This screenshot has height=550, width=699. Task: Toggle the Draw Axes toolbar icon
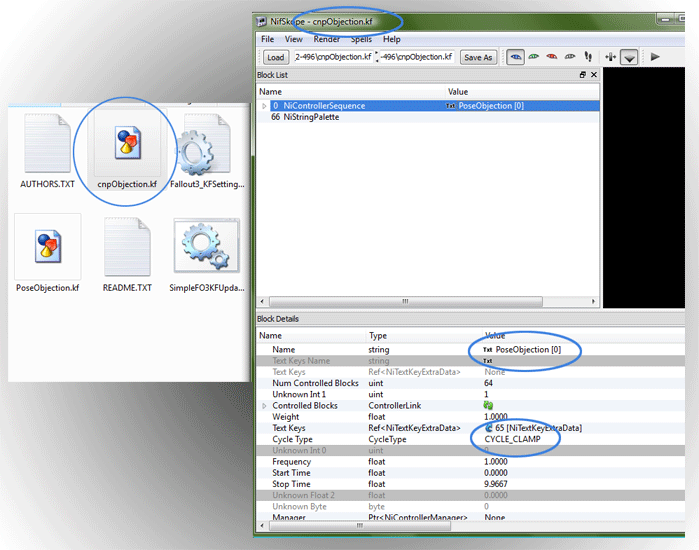tap(610, 57)
